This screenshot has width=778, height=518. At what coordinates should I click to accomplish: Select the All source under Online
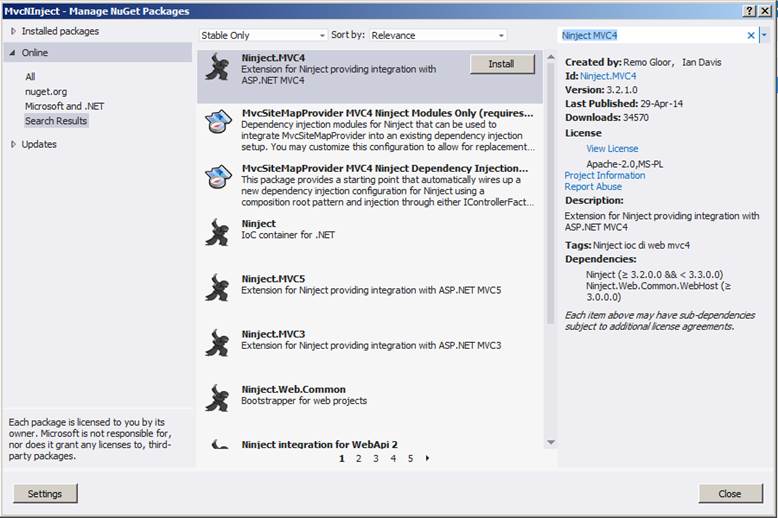point(30,76)
